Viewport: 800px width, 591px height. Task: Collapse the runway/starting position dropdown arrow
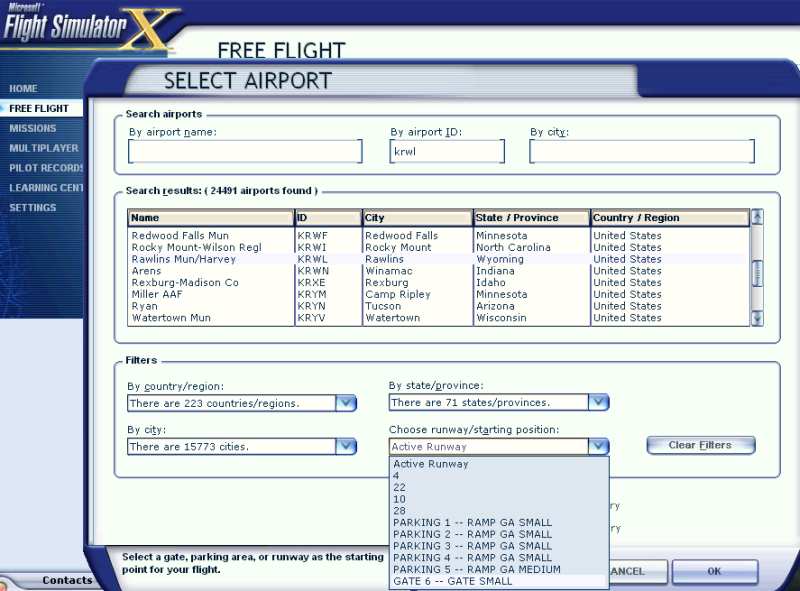pyautogui.click(x=598, y=446)
